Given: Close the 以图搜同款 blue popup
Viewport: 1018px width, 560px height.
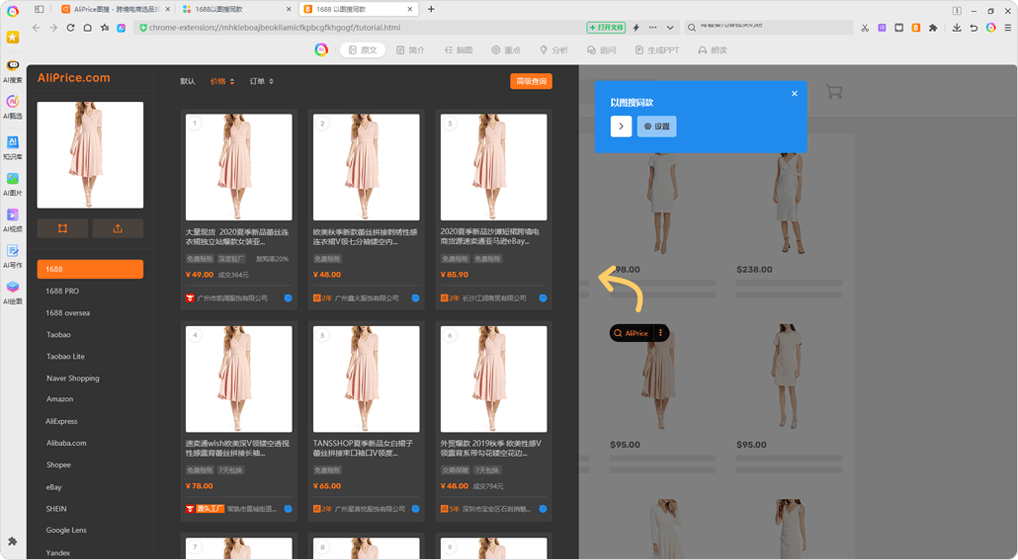Looking at the screenshot, I should click(x=794, y=94).
